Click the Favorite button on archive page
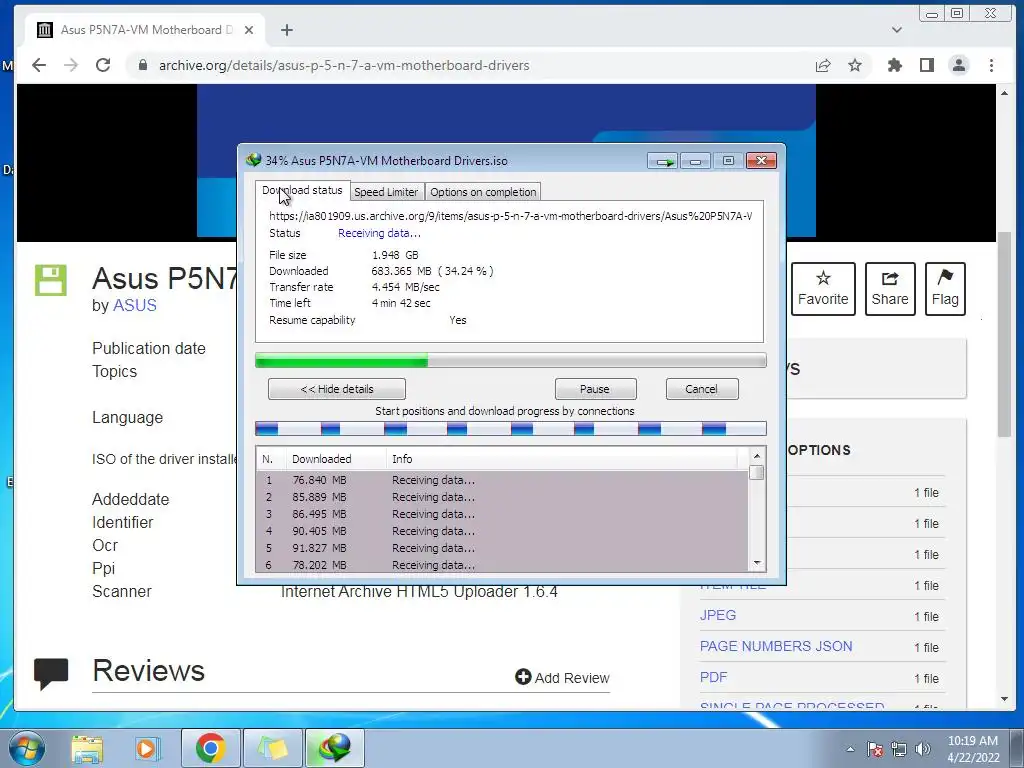This screenshot has width=1024, height=768. pos(823,289)
